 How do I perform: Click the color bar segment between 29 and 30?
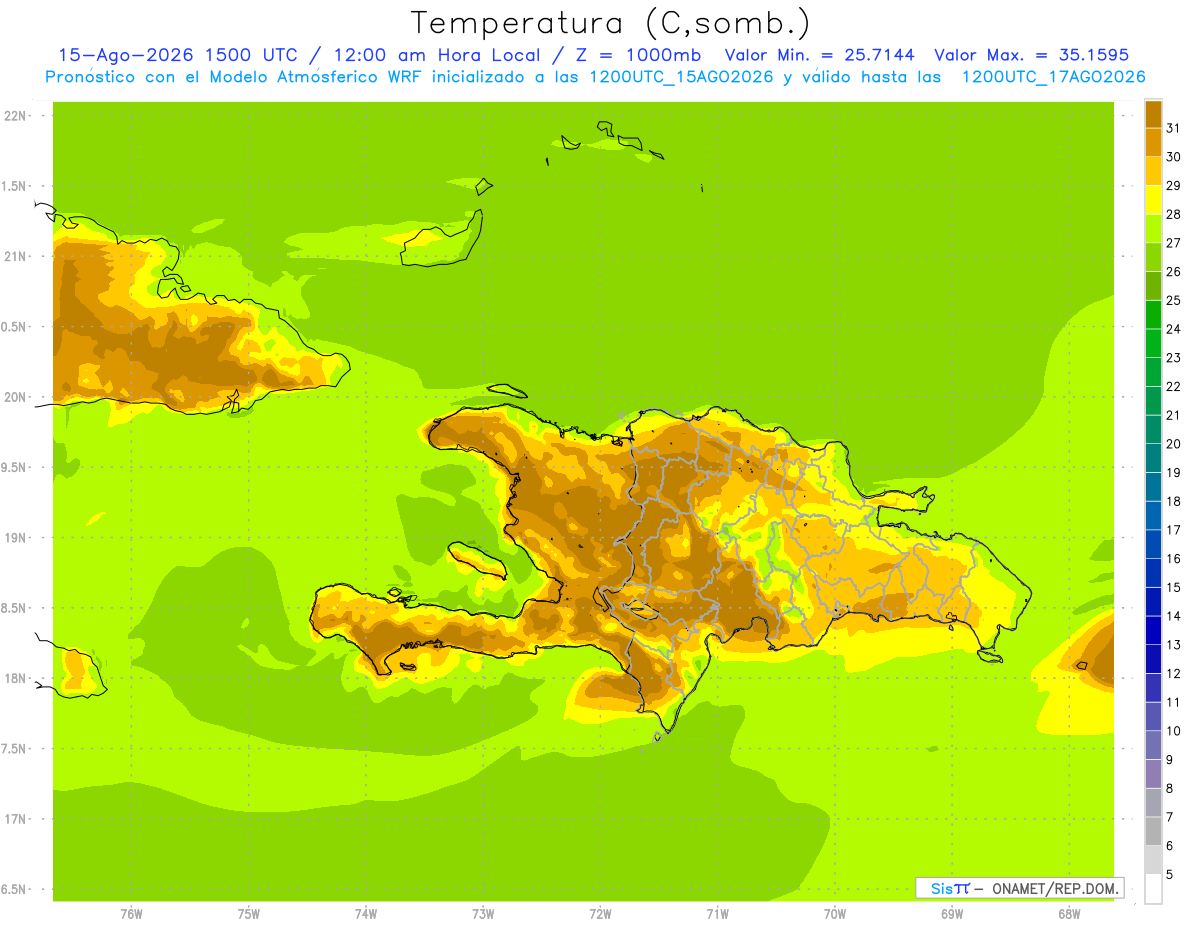coord(1153,172)
